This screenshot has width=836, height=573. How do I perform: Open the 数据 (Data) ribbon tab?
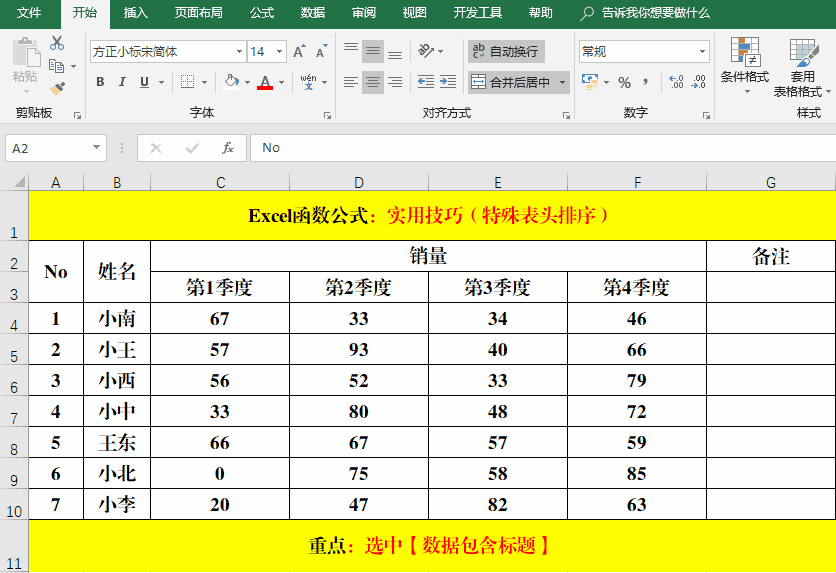[x=313, y=13]
